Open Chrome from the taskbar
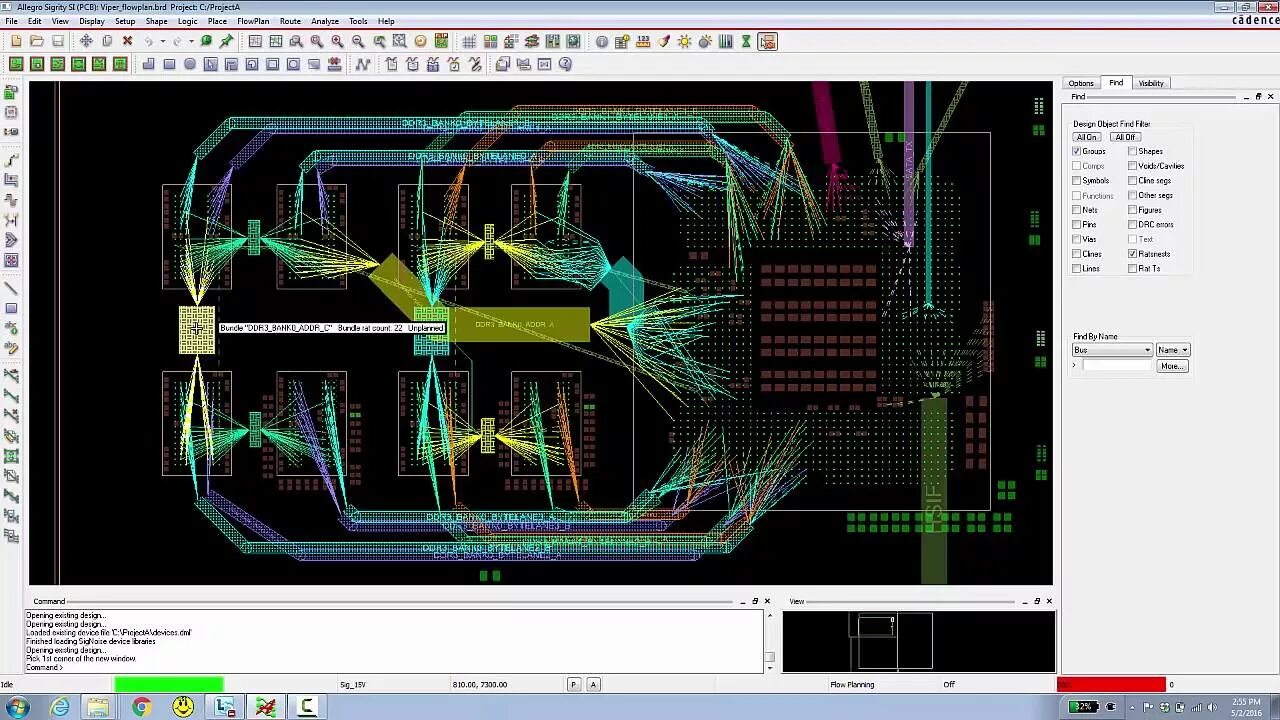1280x720 pixels. coord(141,707)
